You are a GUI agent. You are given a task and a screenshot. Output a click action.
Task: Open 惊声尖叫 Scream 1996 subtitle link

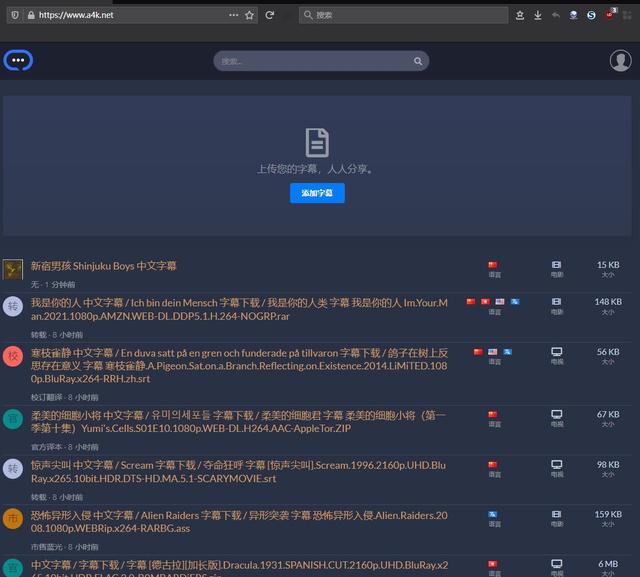pos(238,472)
